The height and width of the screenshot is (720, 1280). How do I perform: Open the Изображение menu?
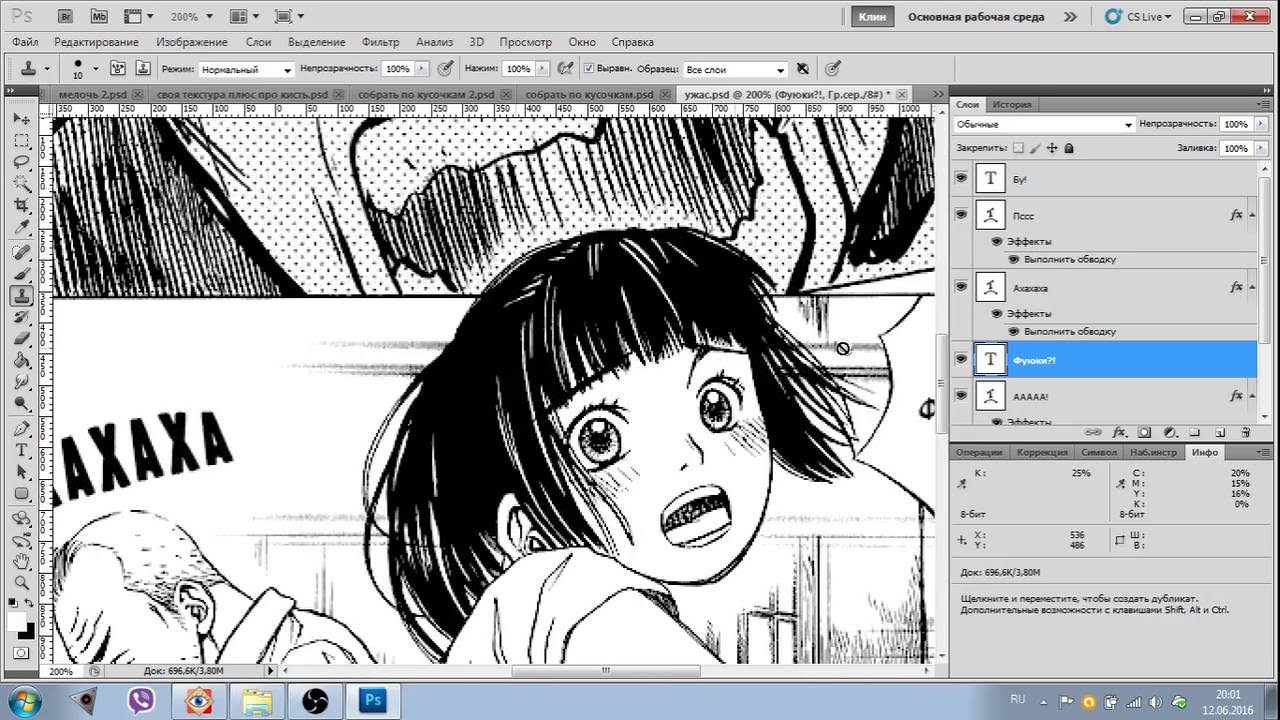191,42
